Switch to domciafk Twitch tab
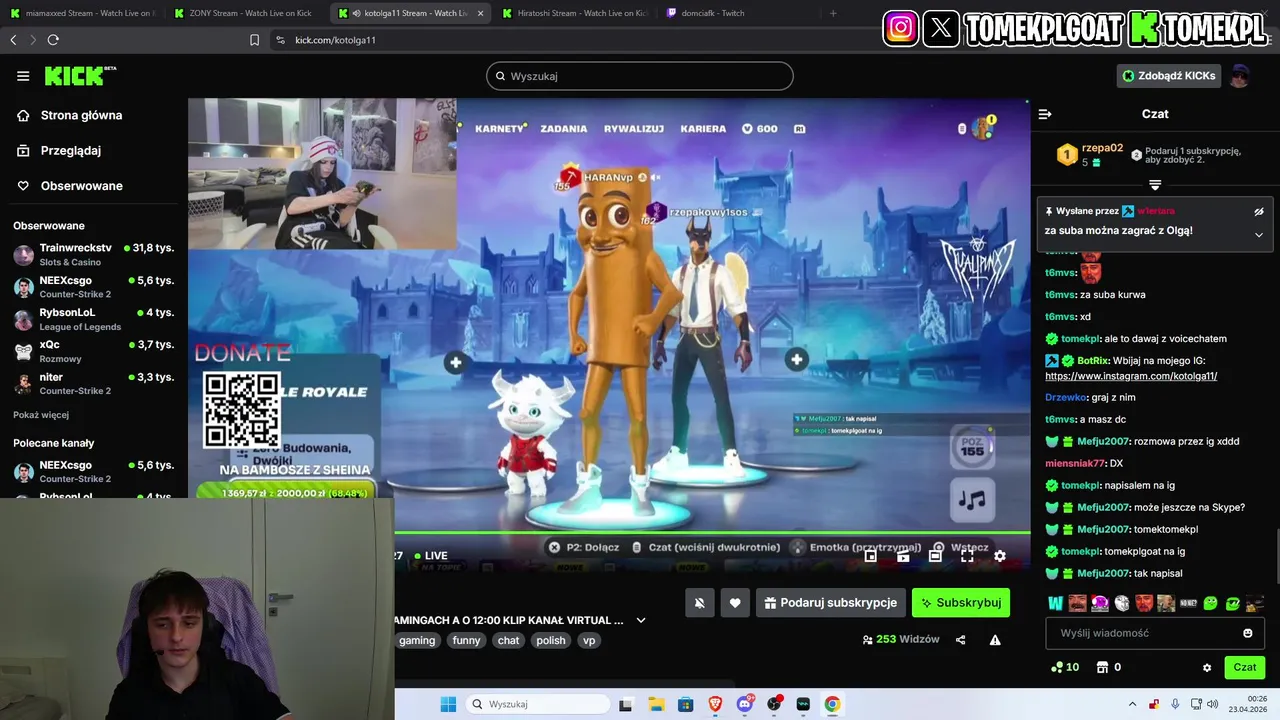Image resolution: width=1280 pixels, height=720 pixels. click(x=737, y=13)
